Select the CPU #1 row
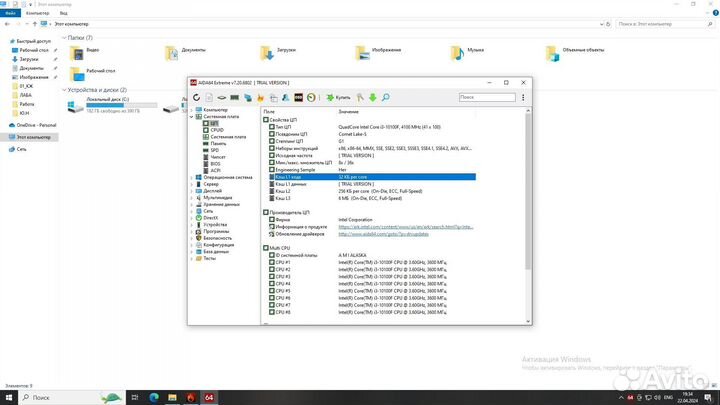The width and height of the screenshot is (720, 405). 372,263
